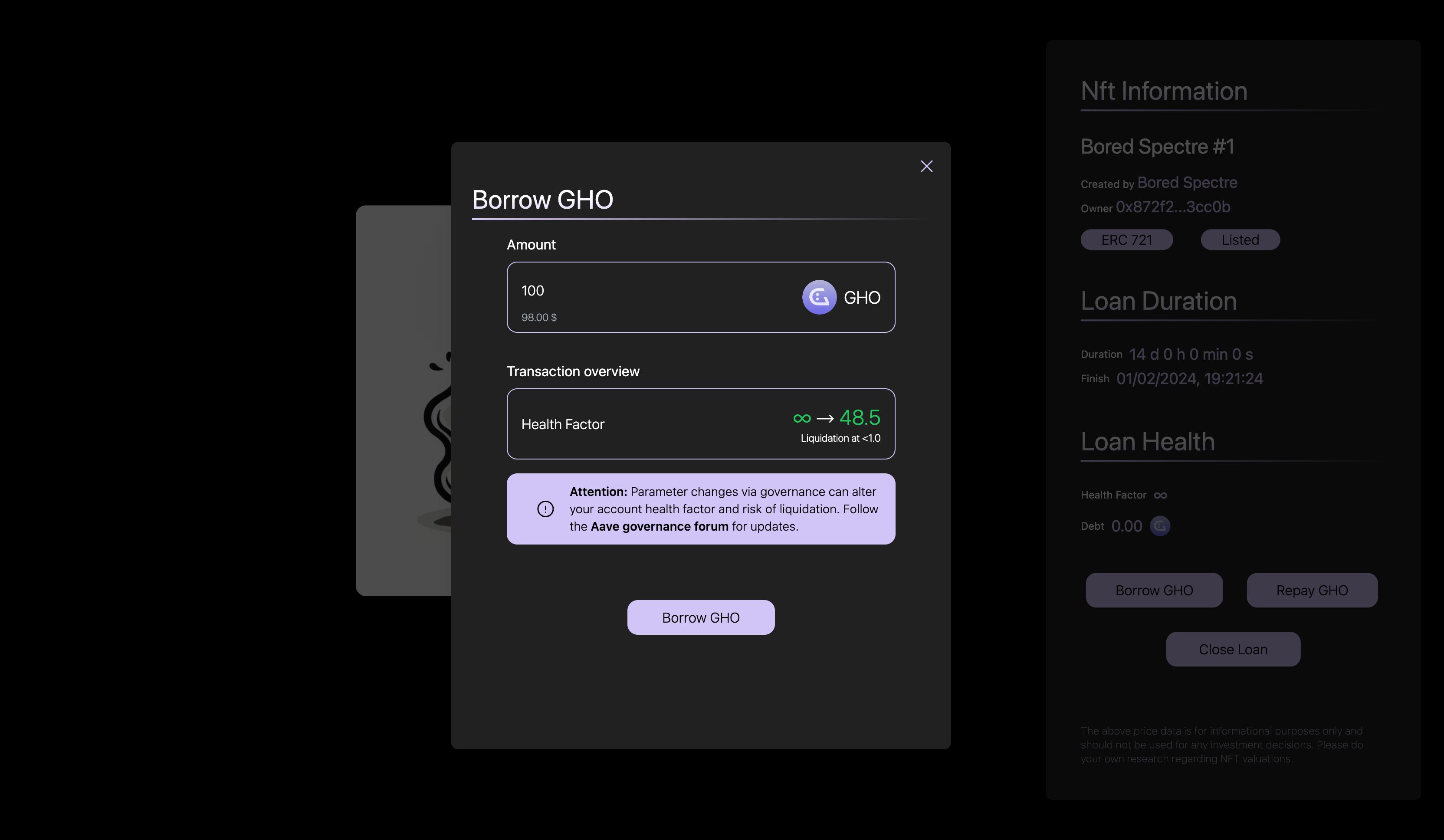Click the Repay GHO button

coord(1312,590)
